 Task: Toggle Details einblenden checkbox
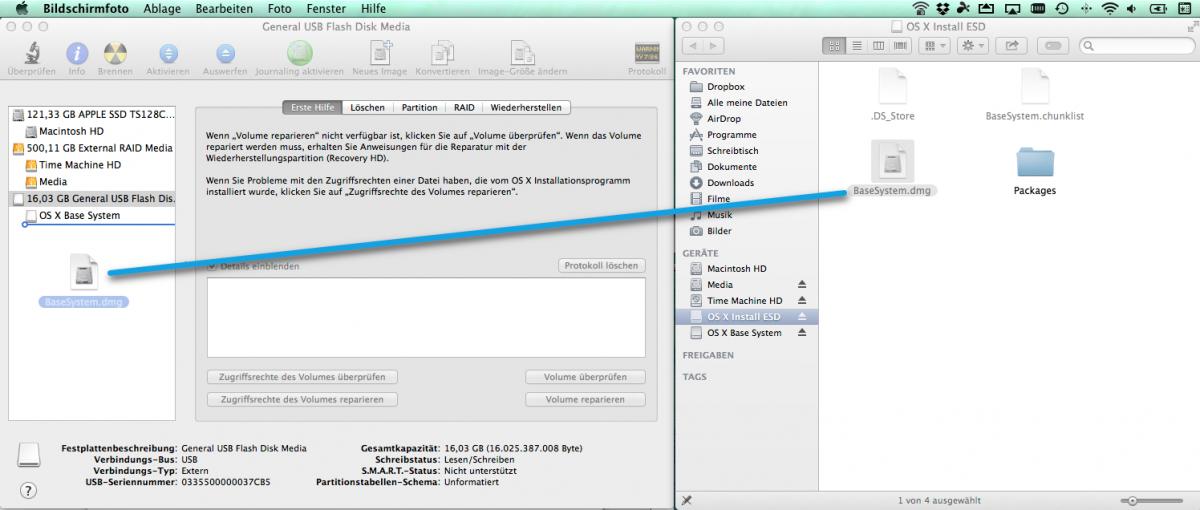[212, 266]
